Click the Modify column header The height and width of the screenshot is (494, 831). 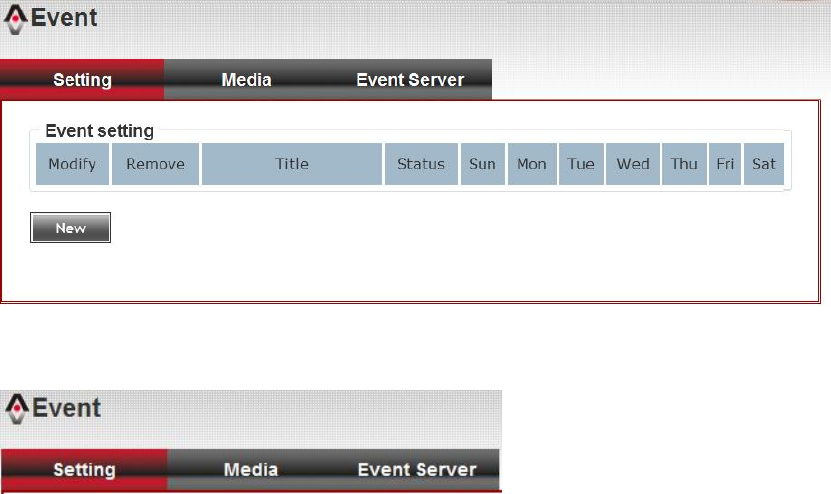[73, 164]
